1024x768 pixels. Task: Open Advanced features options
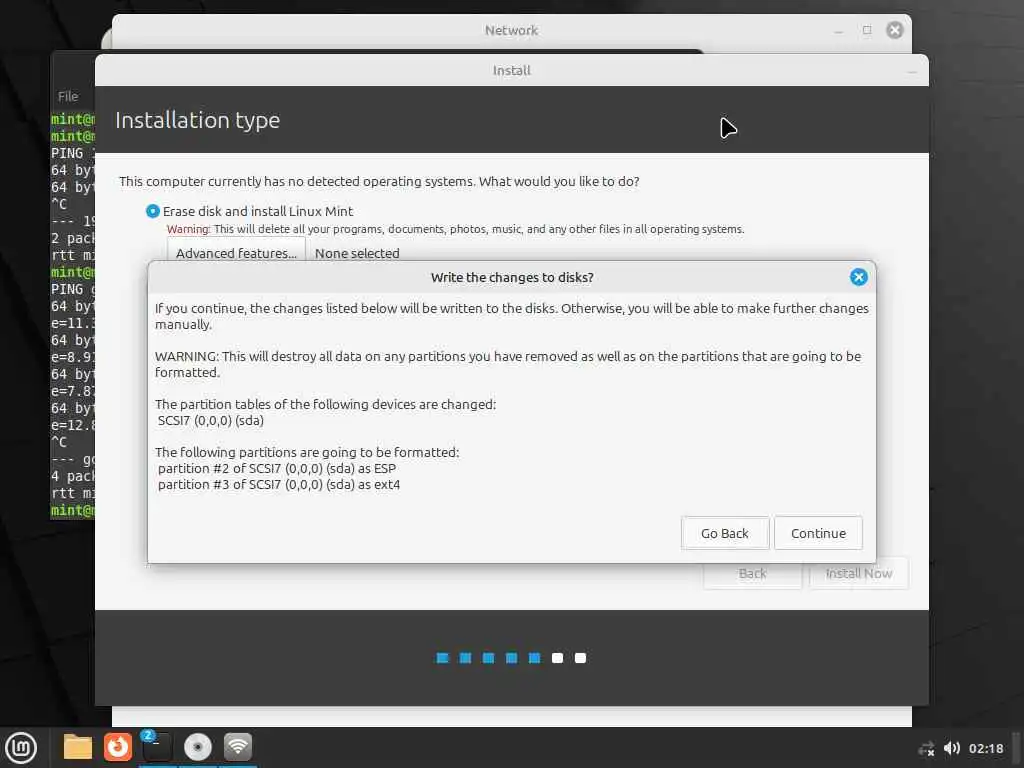click(236, 253)
